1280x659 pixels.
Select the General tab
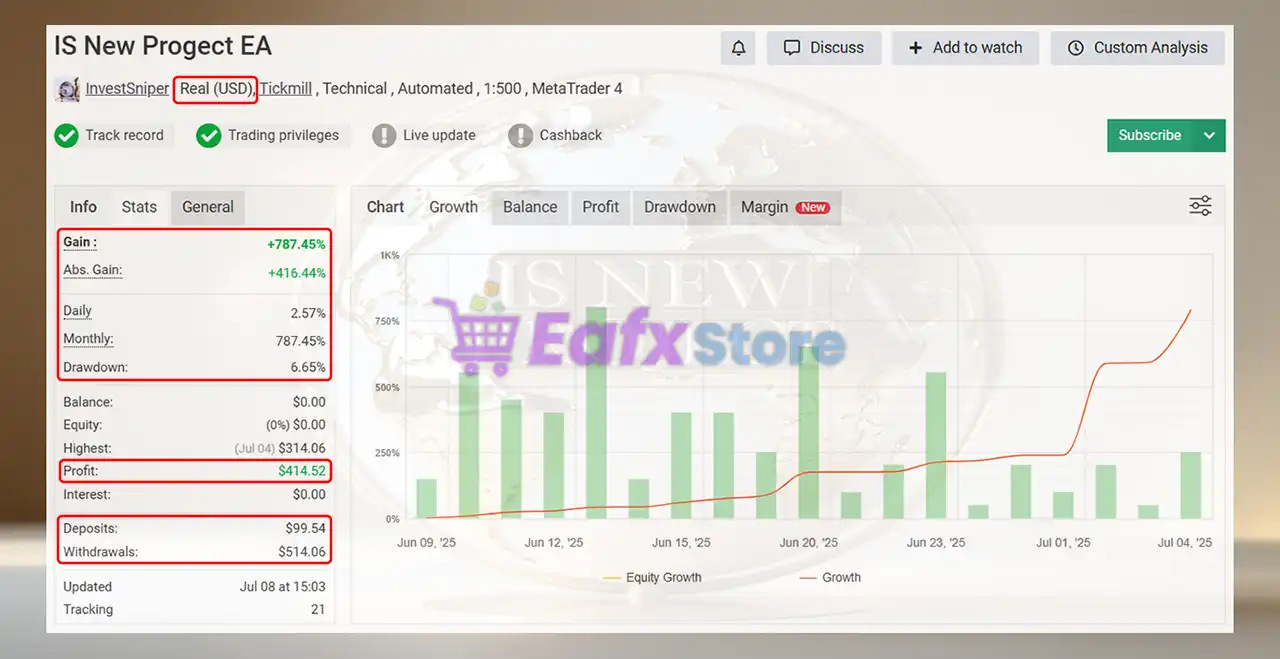tap(208, 207)
